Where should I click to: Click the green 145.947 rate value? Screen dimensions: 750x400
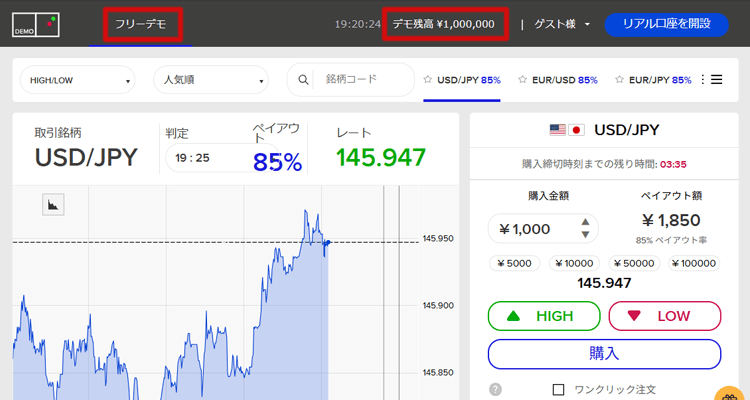(x=381, y=157)
